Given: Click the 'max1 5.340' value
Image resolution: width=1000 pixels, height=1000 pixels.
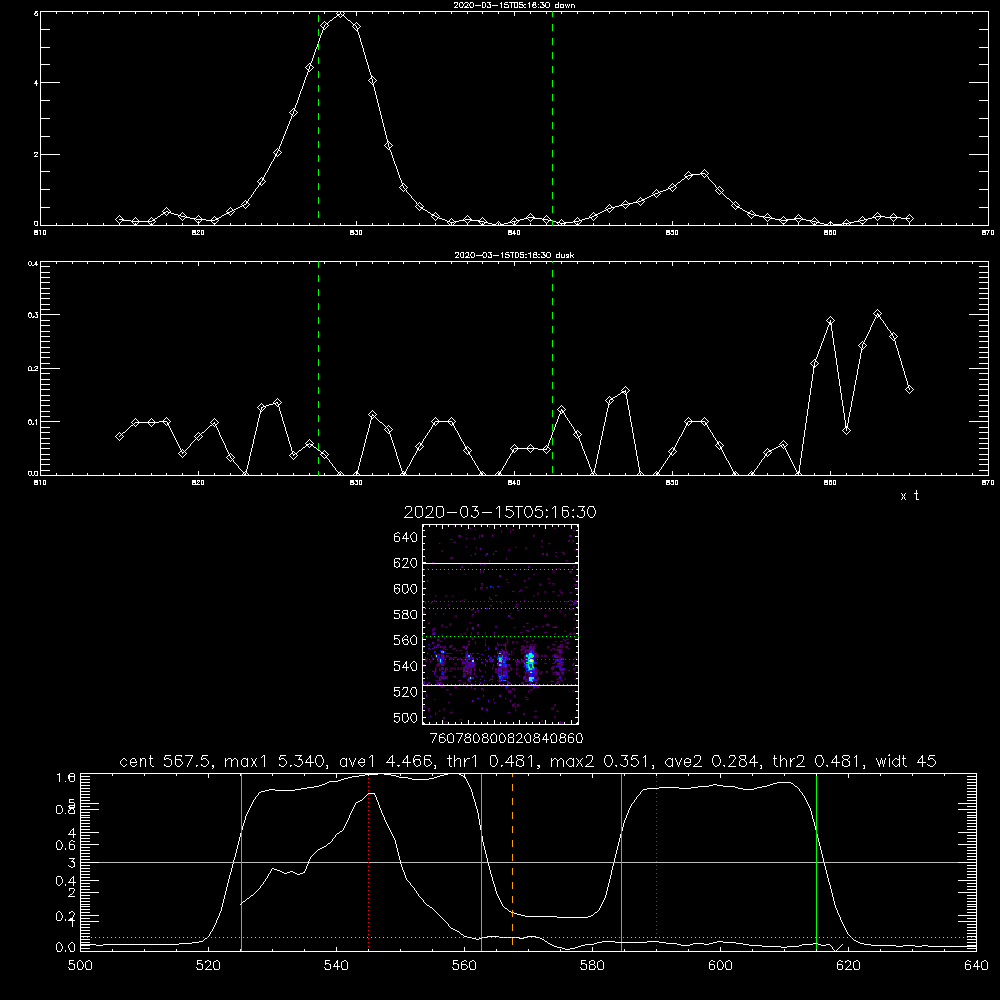Looking at the screenshot, I should [274, 761].
